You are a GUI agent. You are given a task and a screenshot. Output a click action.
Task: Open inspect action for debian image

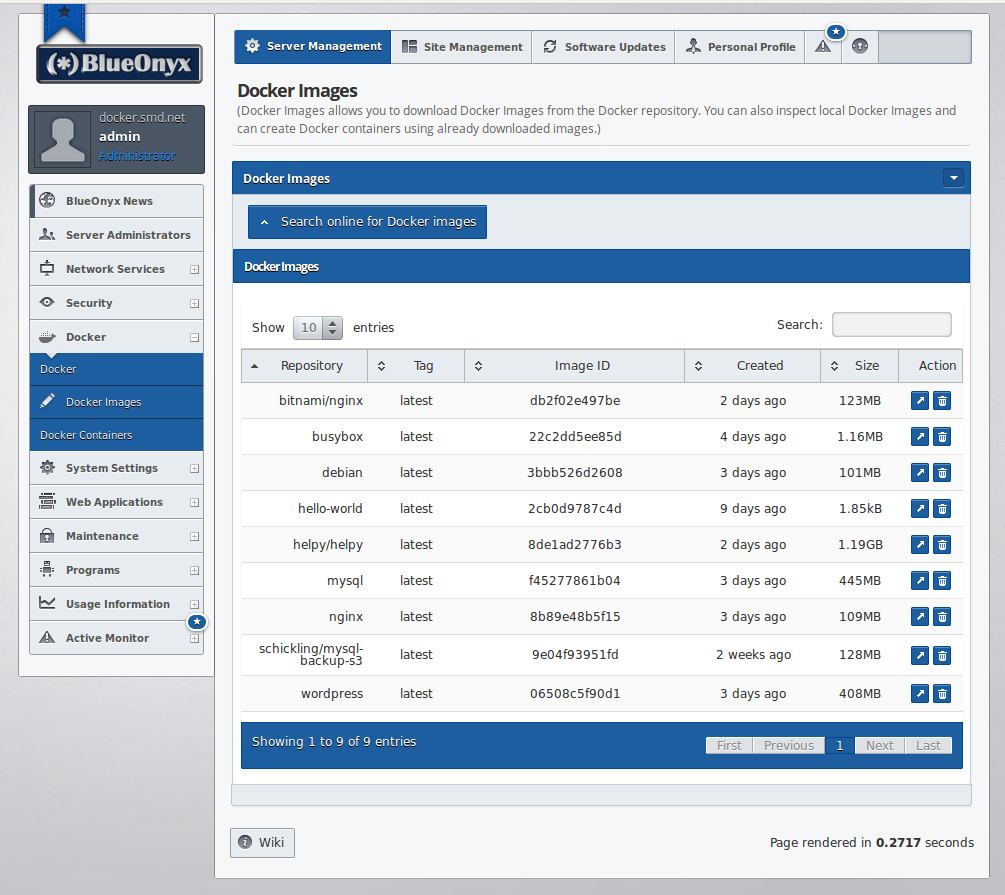pyautogui.click(x=920, y=473)
